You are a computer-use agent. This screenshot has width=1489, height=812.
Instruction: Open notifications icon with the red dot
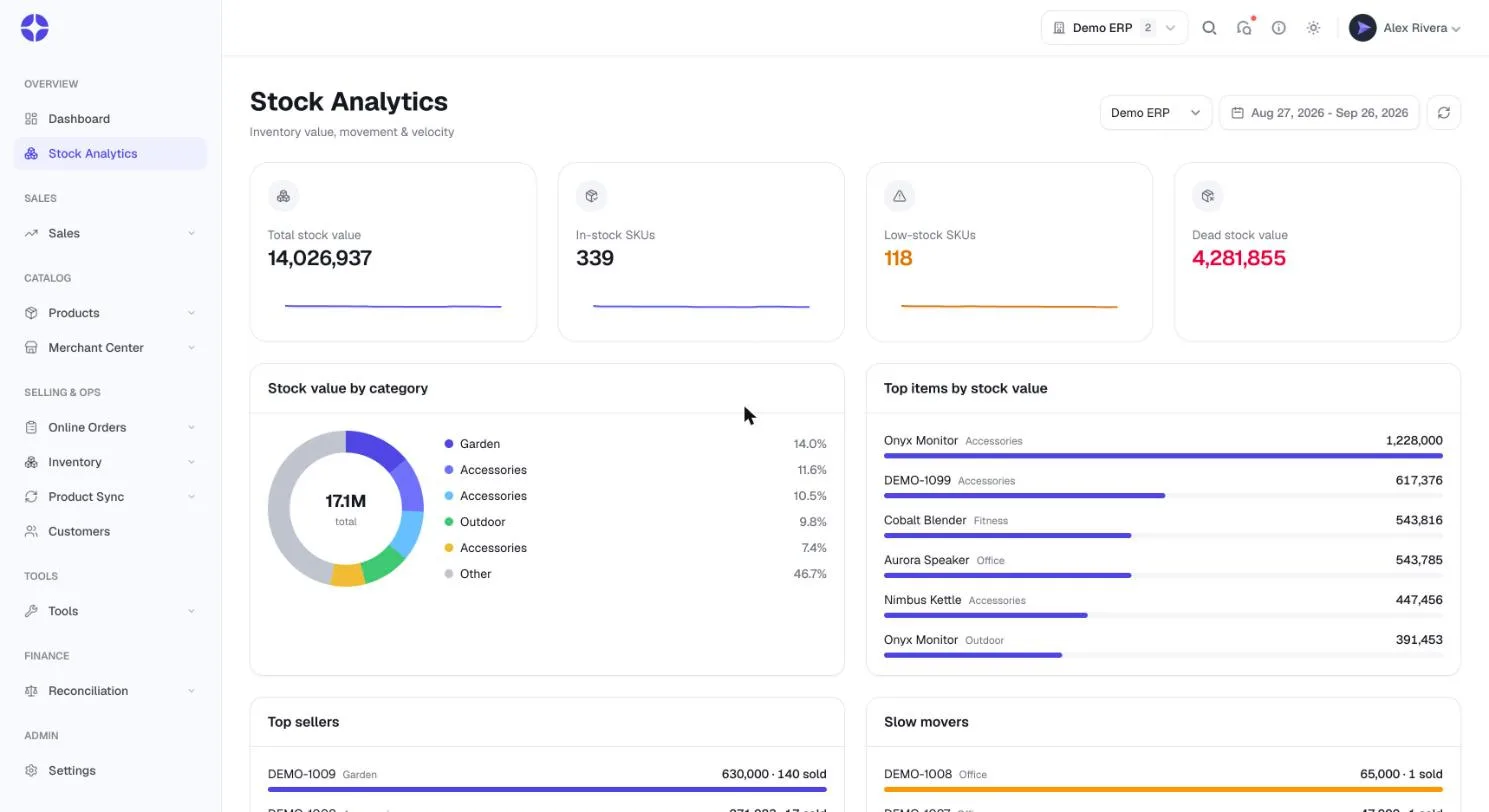coord(1244,28)
